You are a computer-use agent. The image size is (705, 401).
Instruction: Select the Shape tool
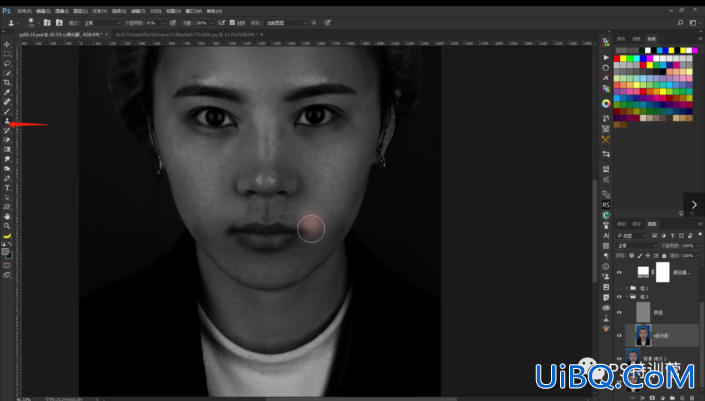click(7, 207)
